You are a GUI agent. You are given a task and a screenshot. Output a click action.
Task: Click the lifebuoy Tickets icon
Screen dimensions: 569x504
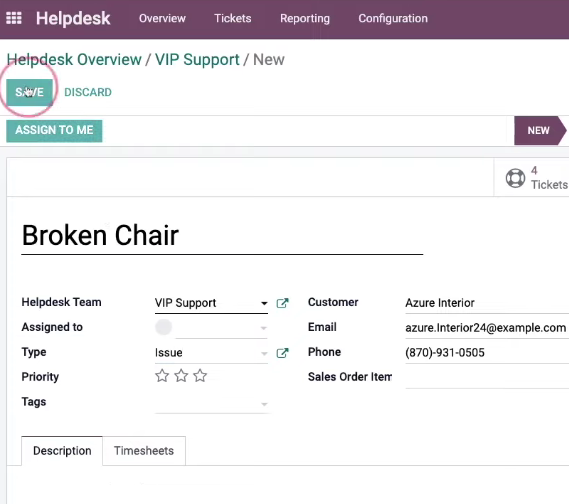click(515, 178)
